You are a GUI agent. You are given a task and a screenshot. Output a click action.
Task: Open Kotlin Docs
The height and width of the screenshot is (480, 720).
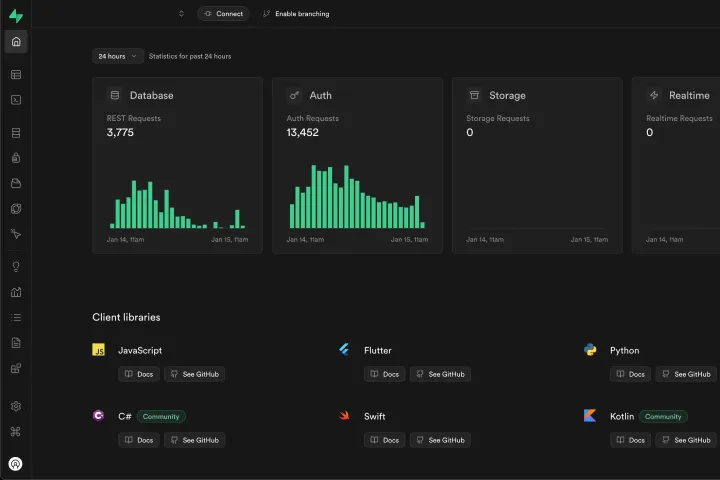[x=630, y=440]
